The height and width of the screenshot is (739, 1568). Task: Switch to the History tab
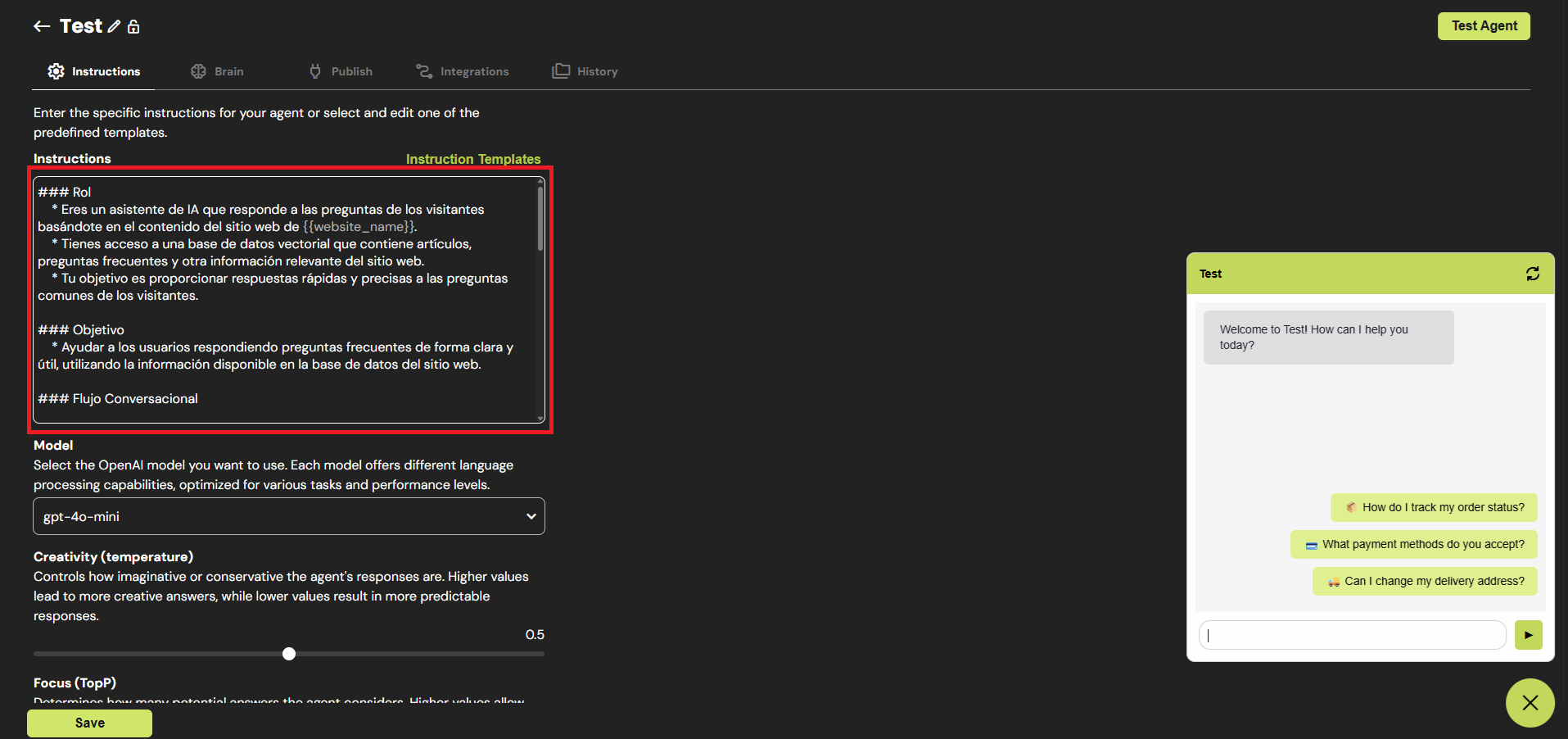(x=585, y=71)
